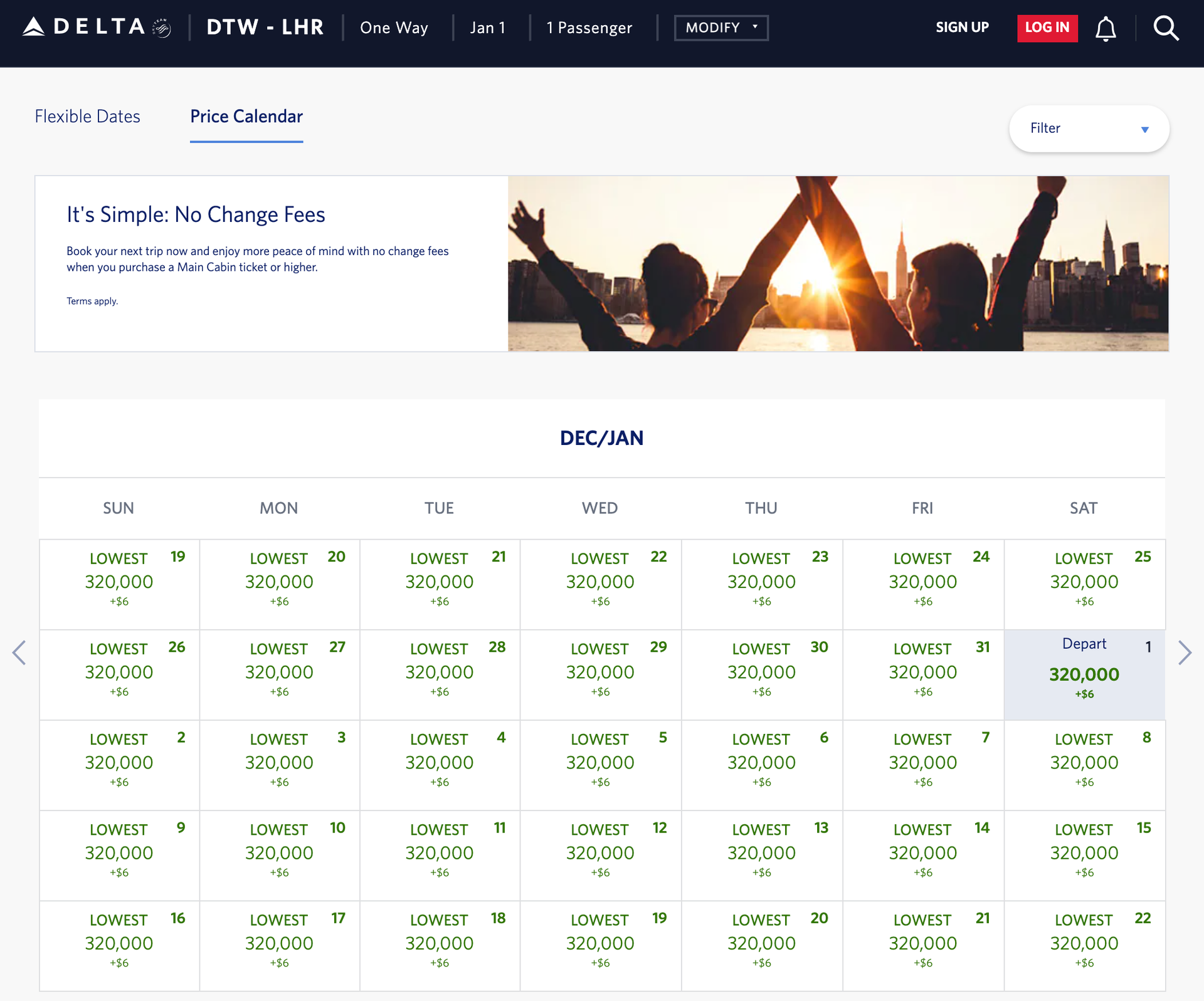
Task: Click the DTW - LHR route text
Action: coord(265,28)
